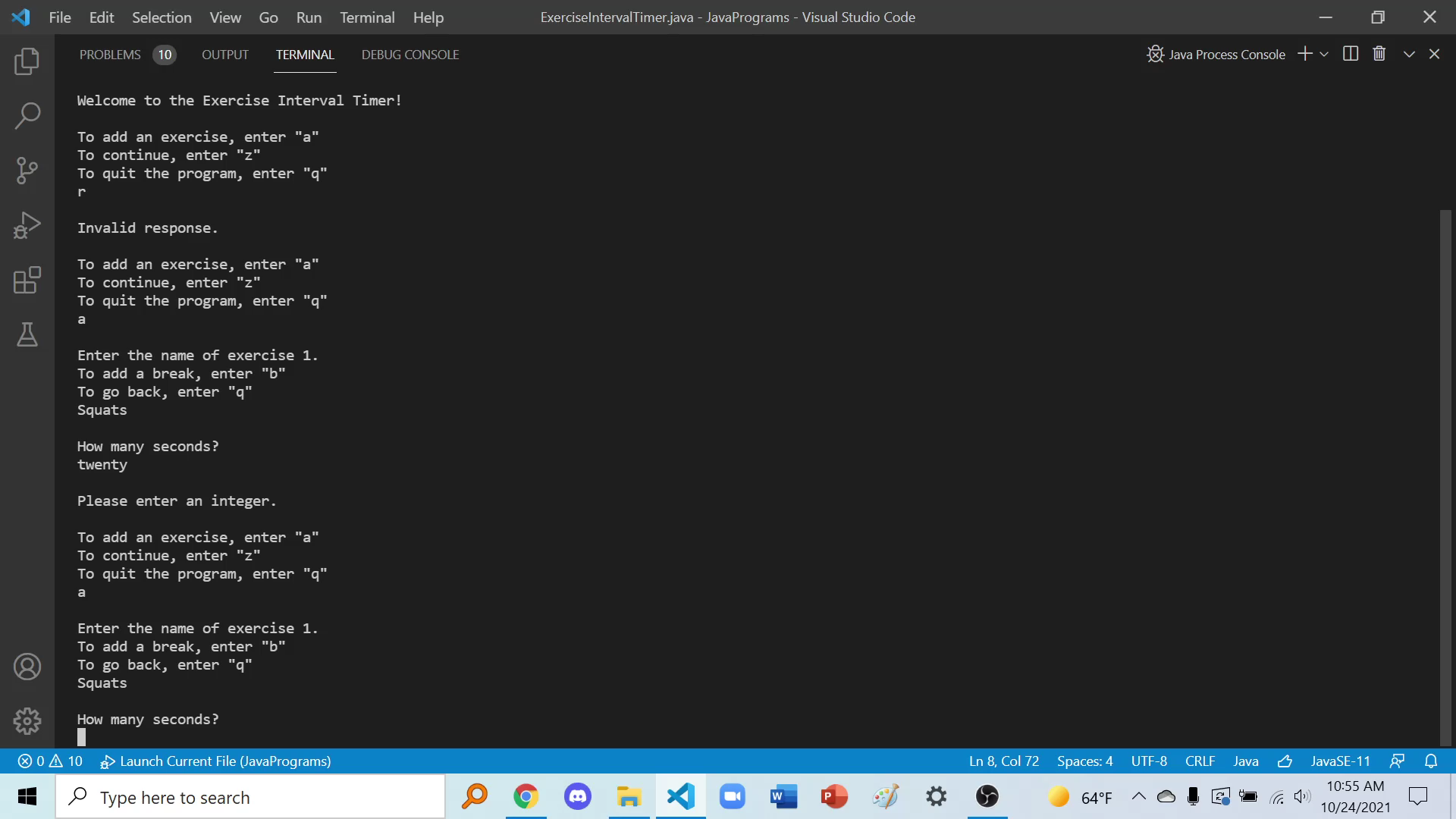This screenshot has width=1456, height=819.
Task: Split the terminal panel
Action: (1351, 54)
